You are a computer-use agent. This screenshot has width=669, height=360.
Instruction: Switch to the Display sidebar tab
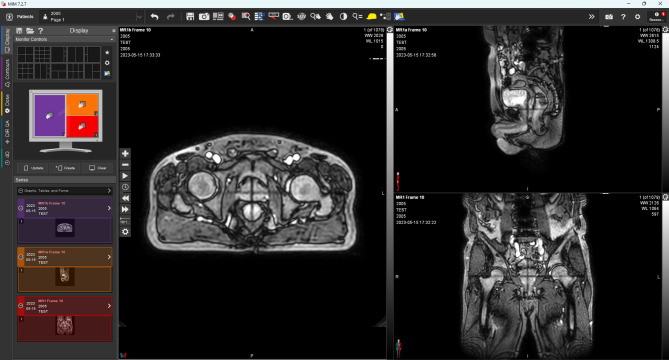pyautogui.click(x=7, y=41)
